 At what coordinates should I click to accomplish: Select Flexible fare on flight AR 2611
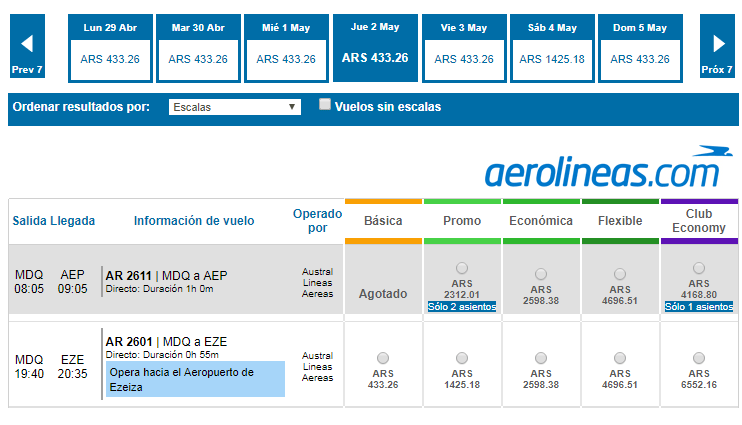620,273
